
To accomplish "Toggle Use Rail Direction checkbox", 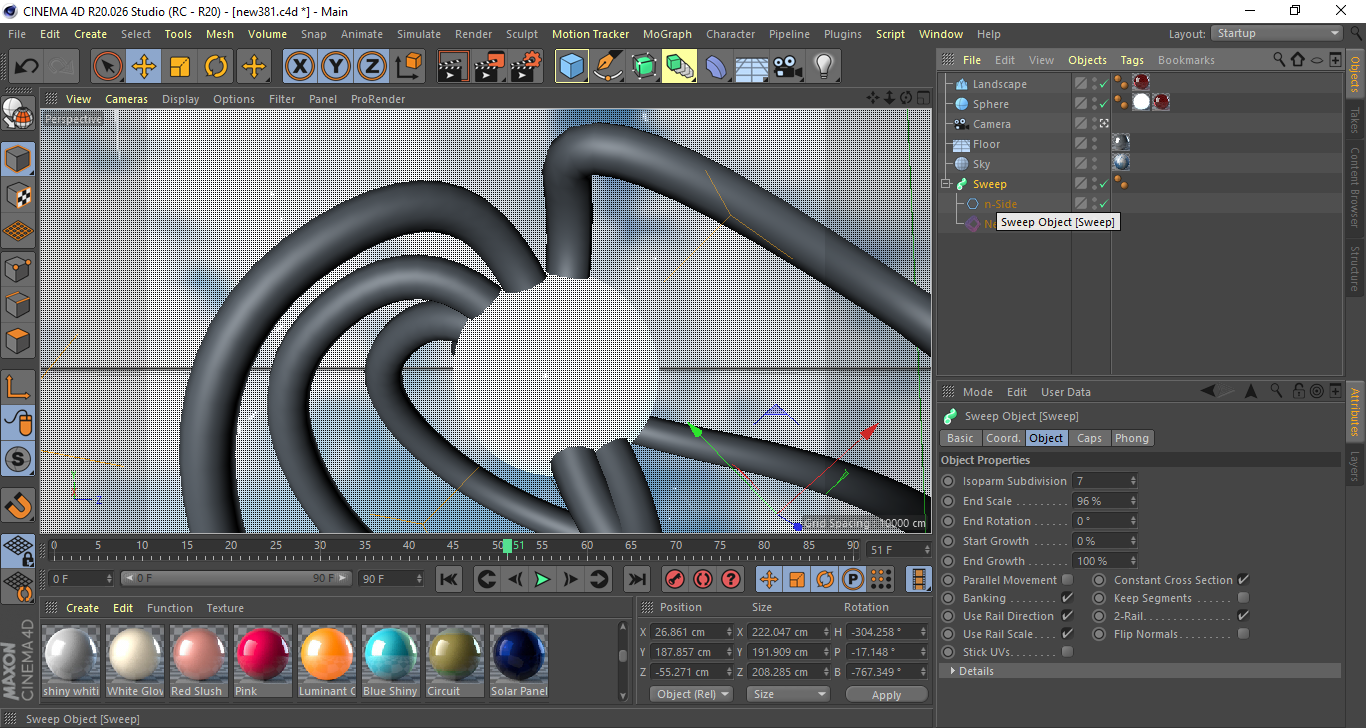I will [x=1067, y=616].
